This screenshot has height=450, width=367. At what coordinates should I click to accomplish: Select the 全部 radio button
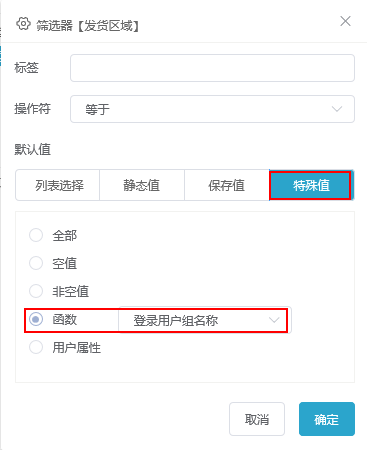point(36,235)
